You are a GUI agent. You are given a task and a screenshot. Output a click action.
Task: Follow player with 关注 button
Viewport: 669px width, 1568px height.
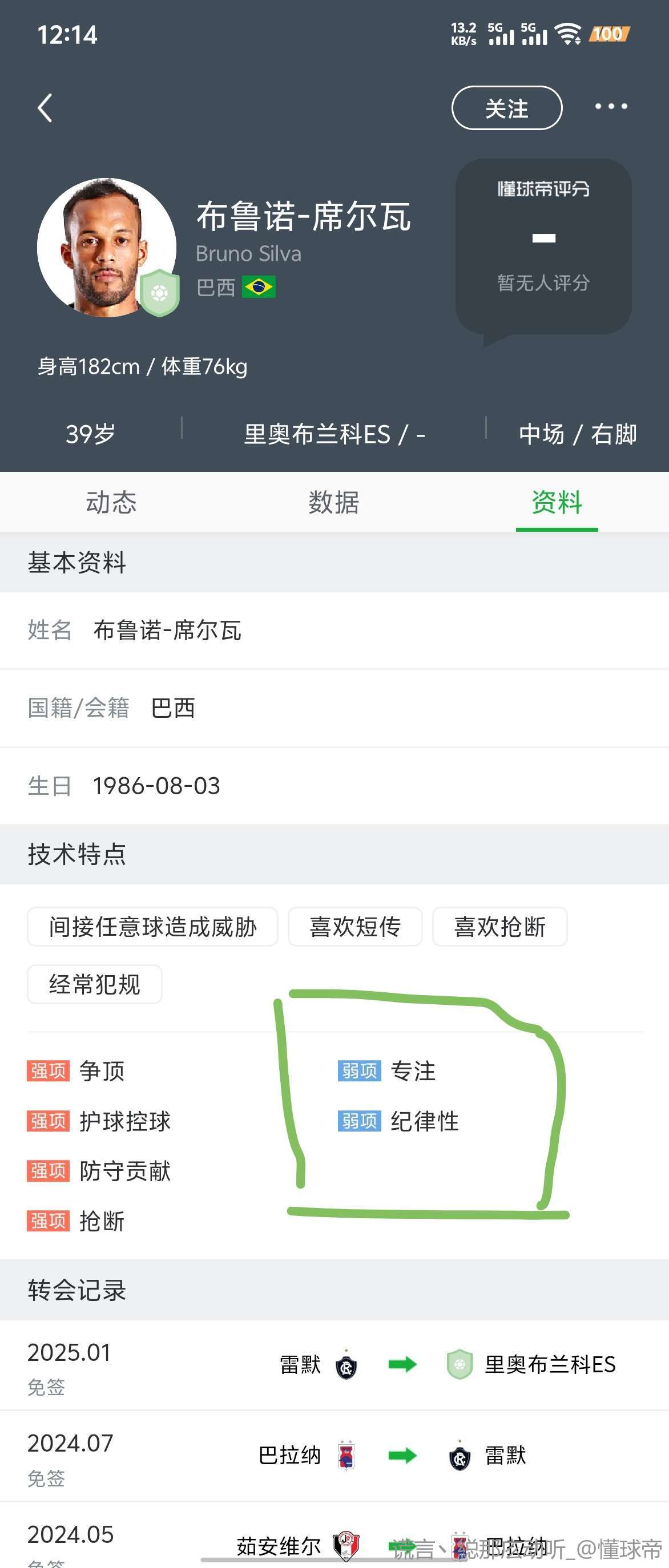(x=506, y=108)
